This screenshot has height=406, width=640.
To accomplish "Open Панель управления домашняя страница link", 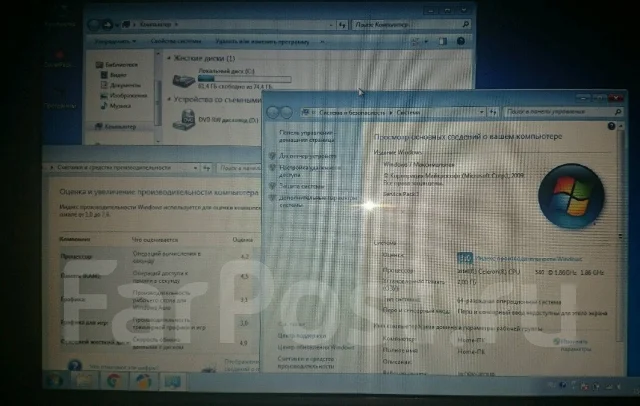I will pos(307,136).
